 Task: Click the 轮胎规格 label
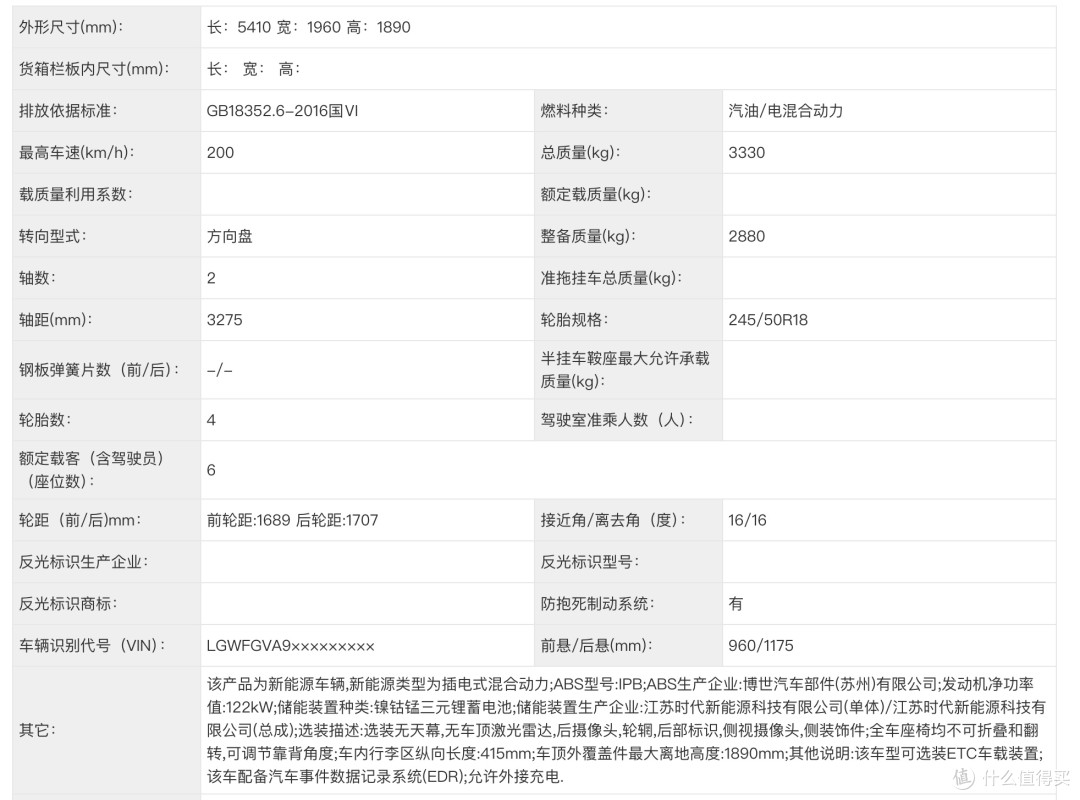click(x=574, y=320)
